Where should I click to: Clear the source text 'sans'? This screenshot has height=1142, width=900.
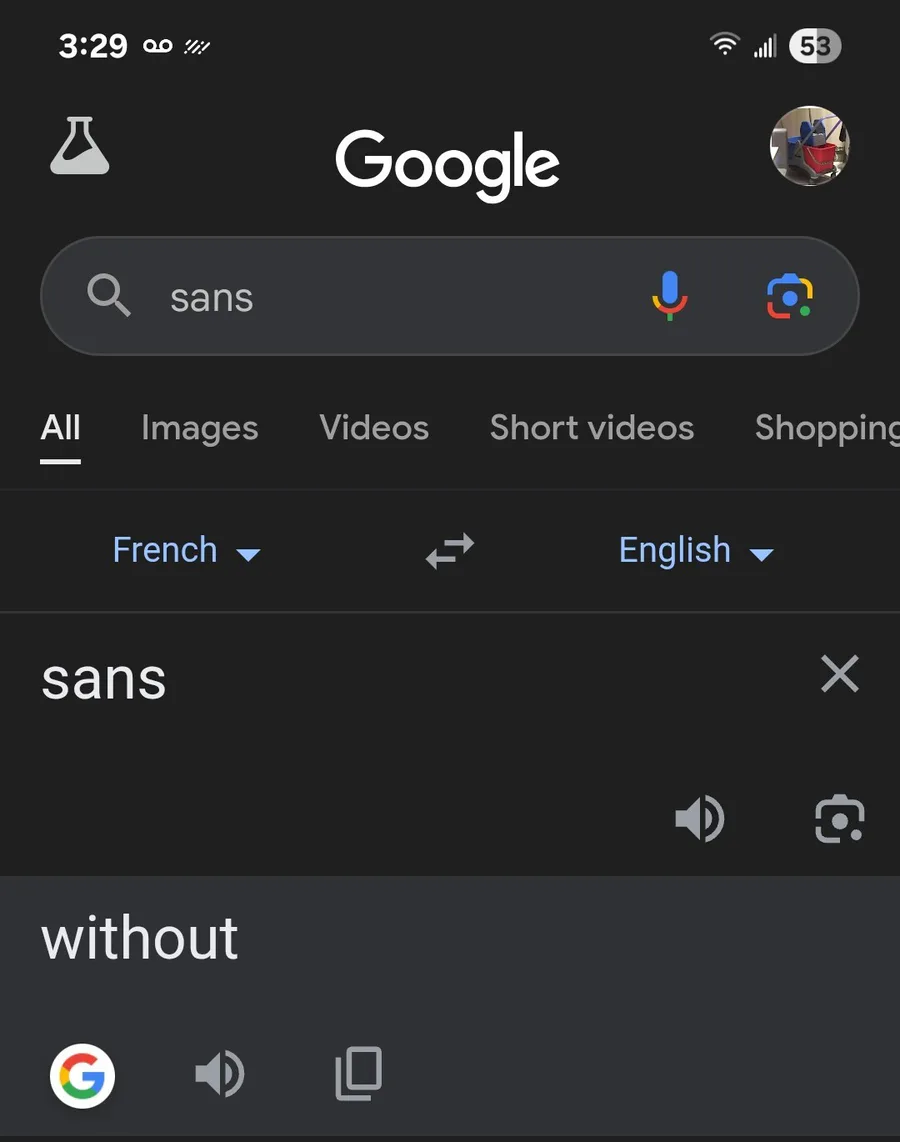(x=840, y=673)
